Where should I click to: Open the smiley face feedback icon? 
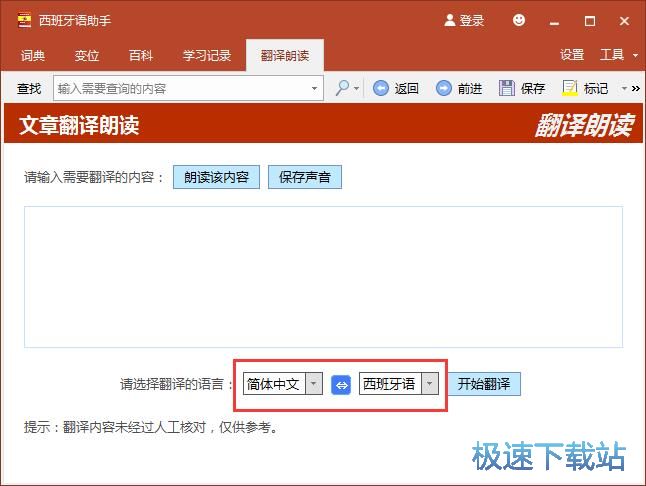519,20
